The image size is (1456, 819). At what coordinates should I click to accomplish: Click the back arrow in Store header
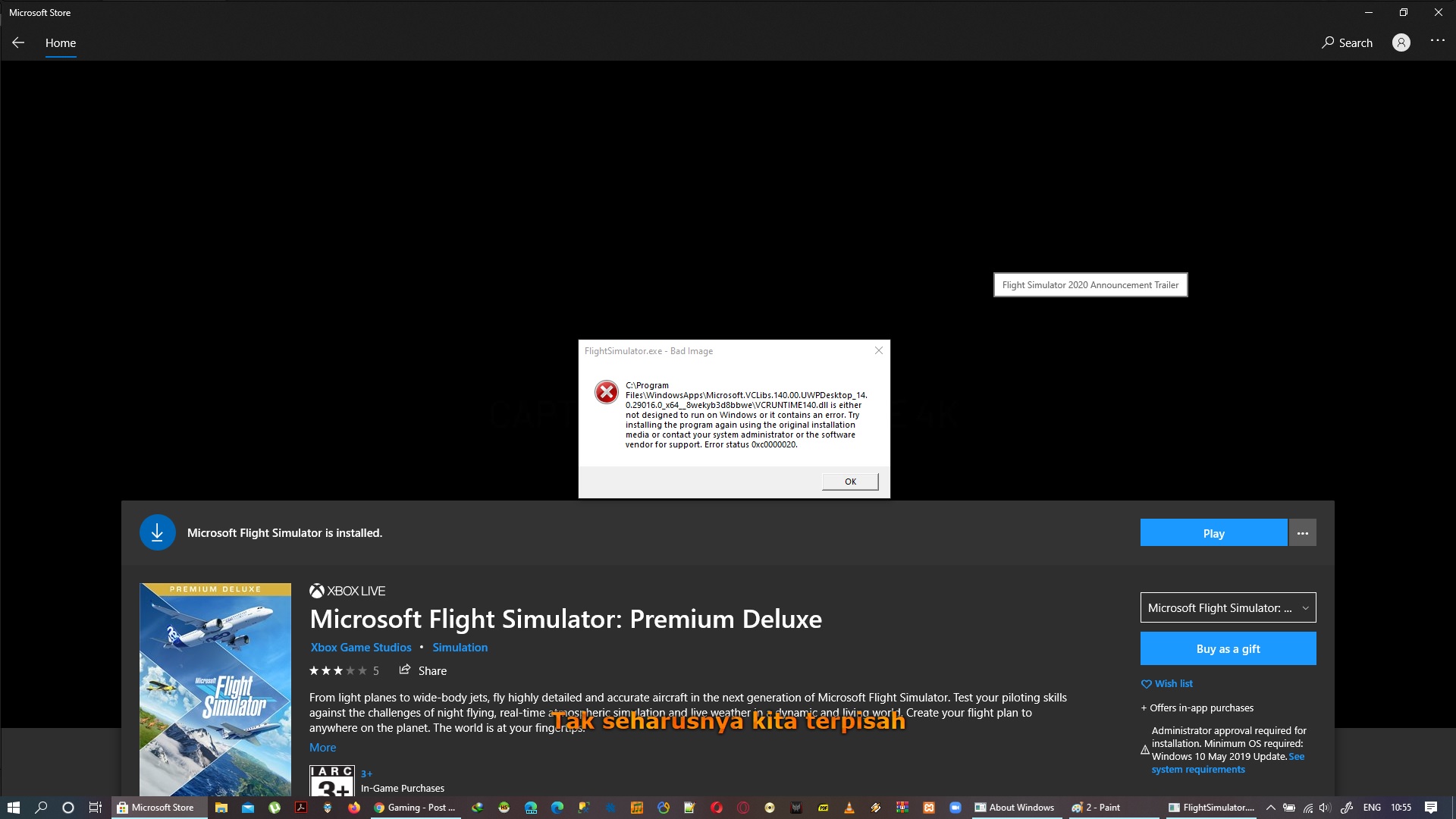pyautogui.click(x=18, y=43)
